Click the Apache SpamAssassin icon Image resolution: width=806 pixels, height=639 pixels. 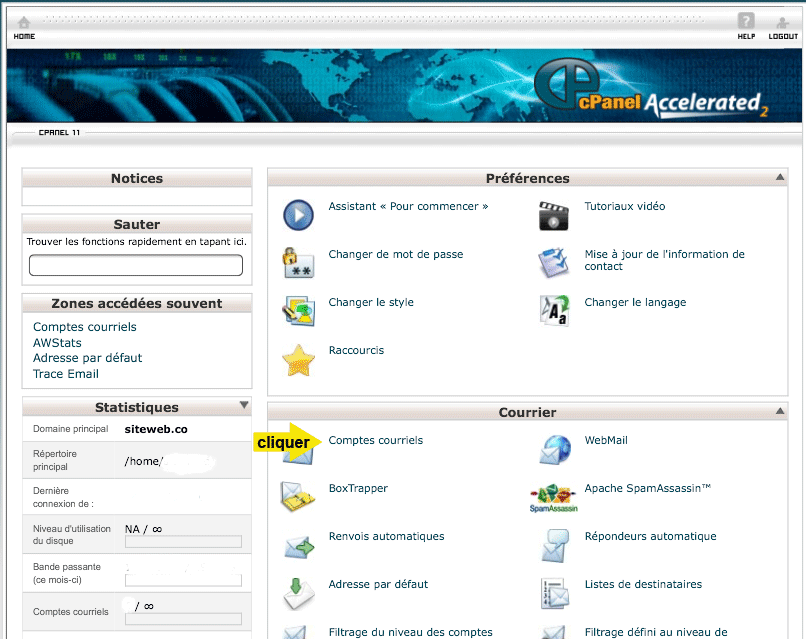coord(553,498)
